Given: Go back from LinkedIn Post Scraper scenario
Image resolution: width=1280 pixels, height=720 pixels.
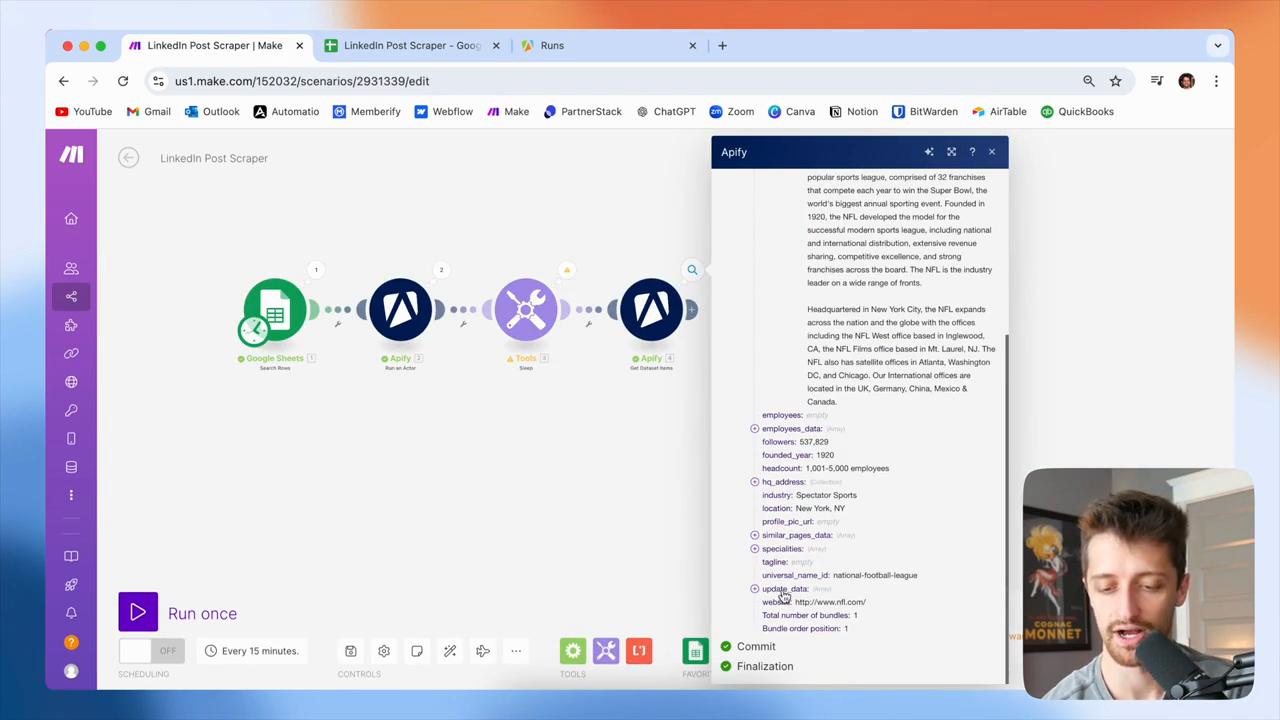Looking at the screenshot, I should point(128,158).
